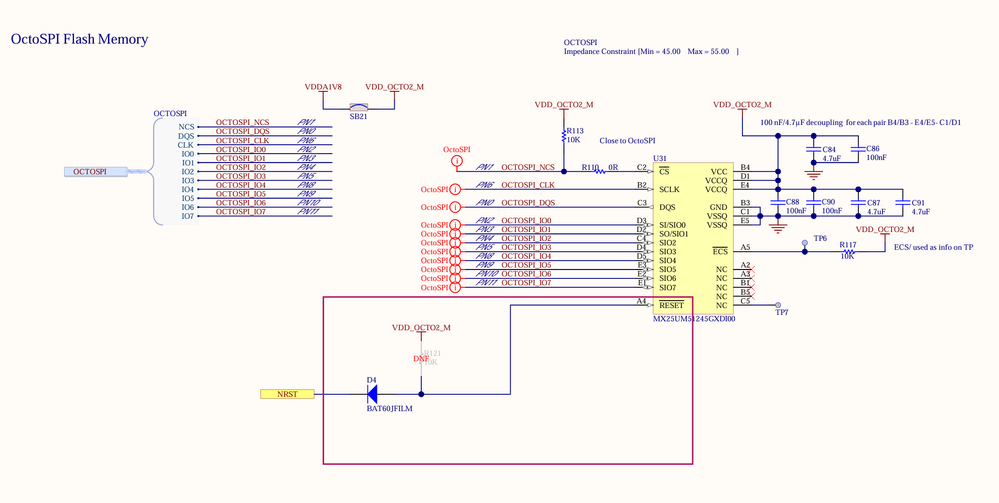
Task: Select the OCTOSPI_IO0 net label near pin D3
Action: (526, 221)
